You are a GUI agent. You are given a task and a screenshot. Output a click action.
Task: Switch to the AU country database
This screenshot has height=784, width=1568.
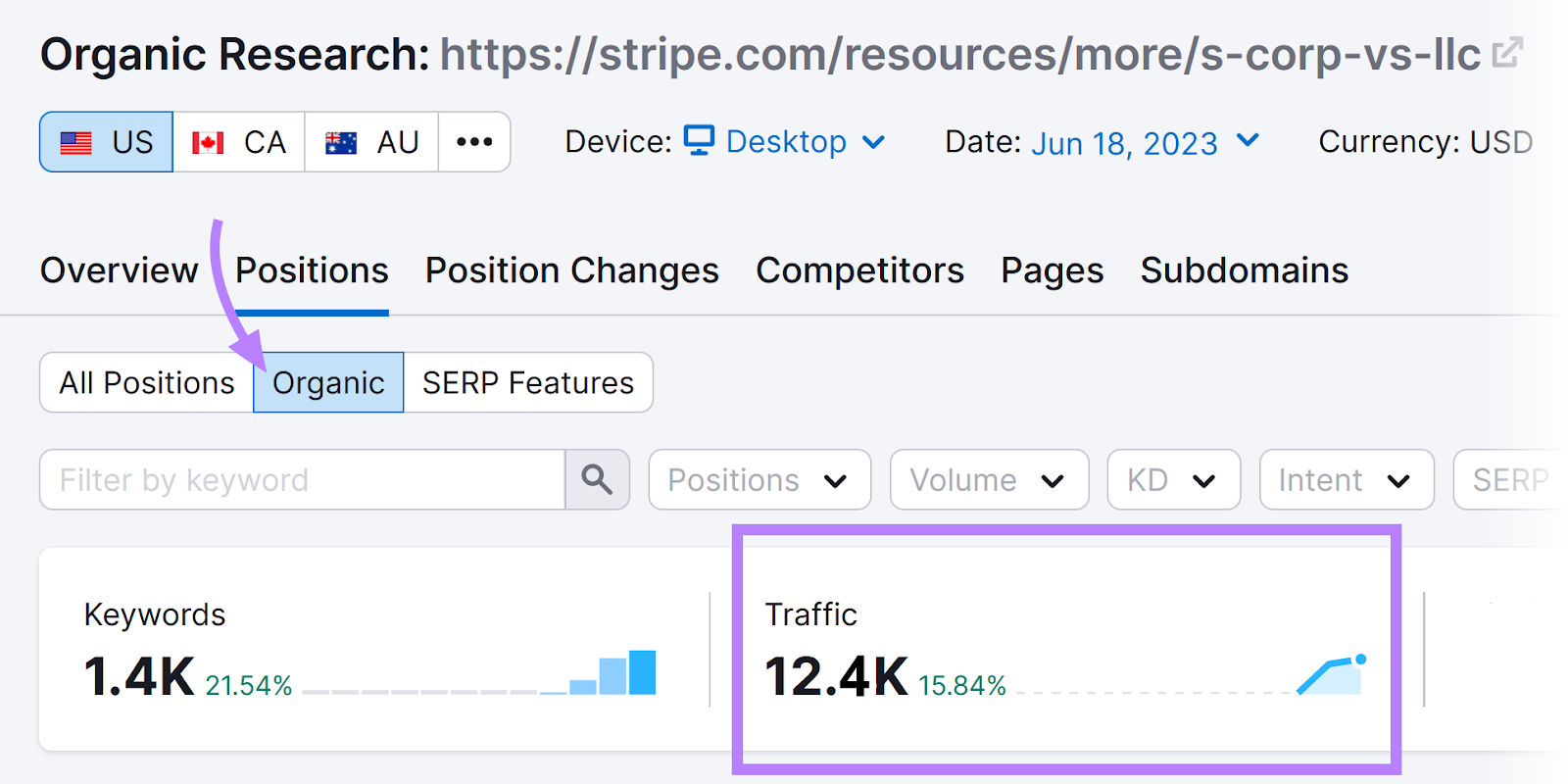coord(371,142)
